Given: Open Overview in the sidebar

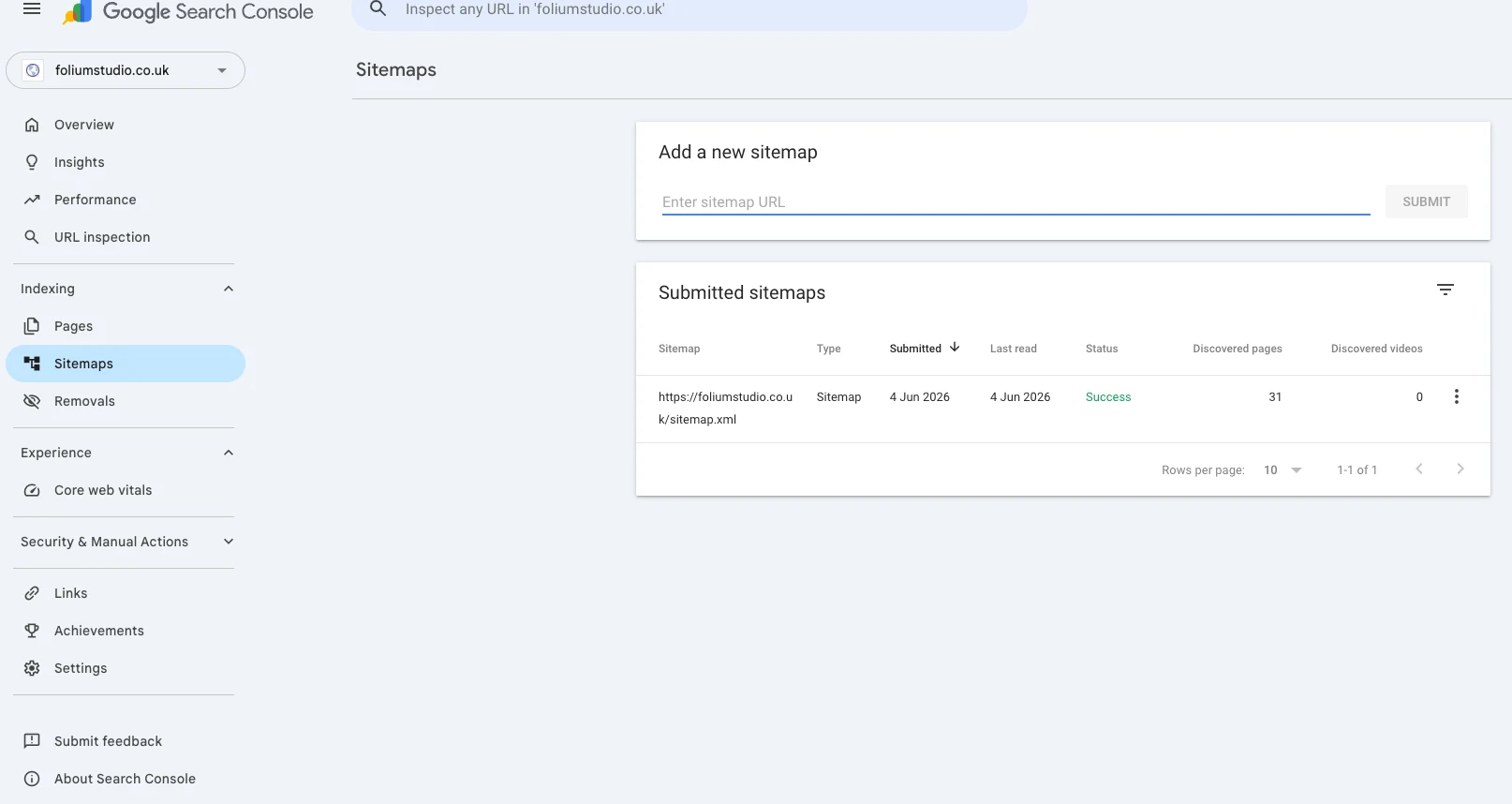Looking at the screenshot, I should point(126,125).
